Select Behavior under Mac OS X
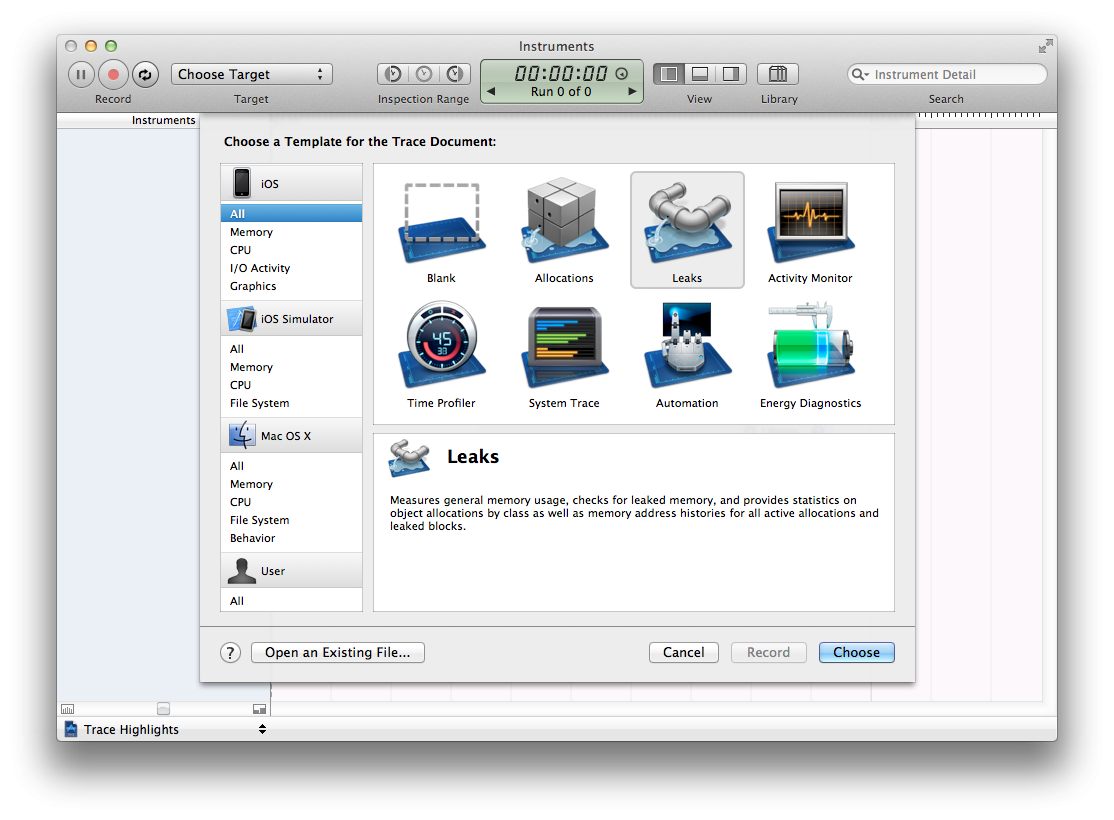Screen dimensions: 1114x820 (291, 538)
